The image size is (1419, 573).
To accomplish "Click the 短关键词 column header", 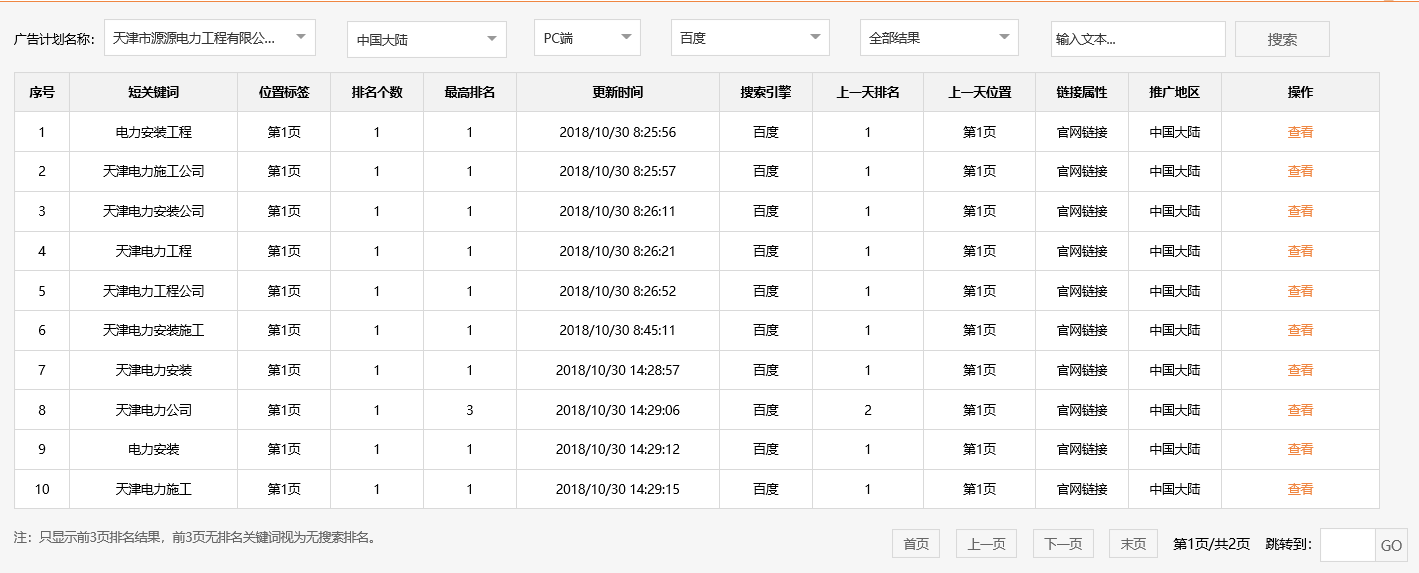I will (154, 92).
